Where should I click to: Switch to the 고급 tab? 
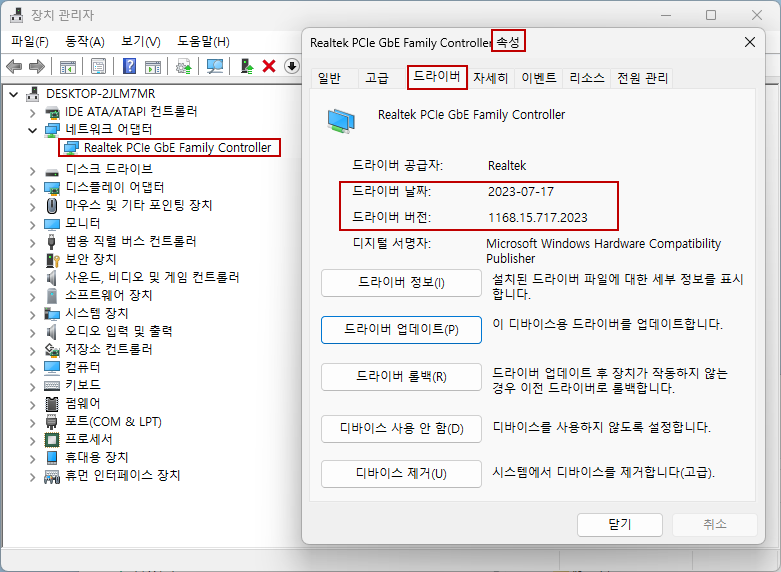click(x=377, y=78)
